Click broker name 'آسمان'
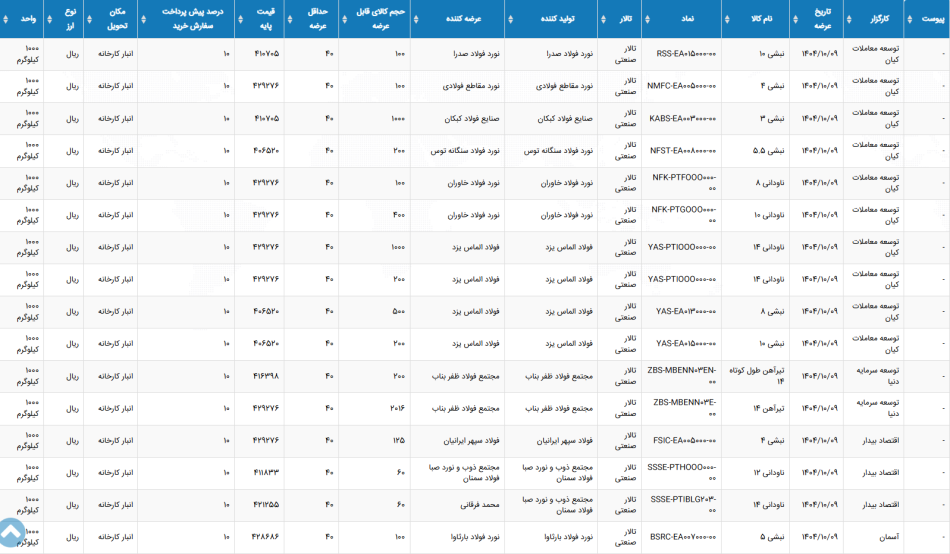The image size is (950, 554). [889, 537]
